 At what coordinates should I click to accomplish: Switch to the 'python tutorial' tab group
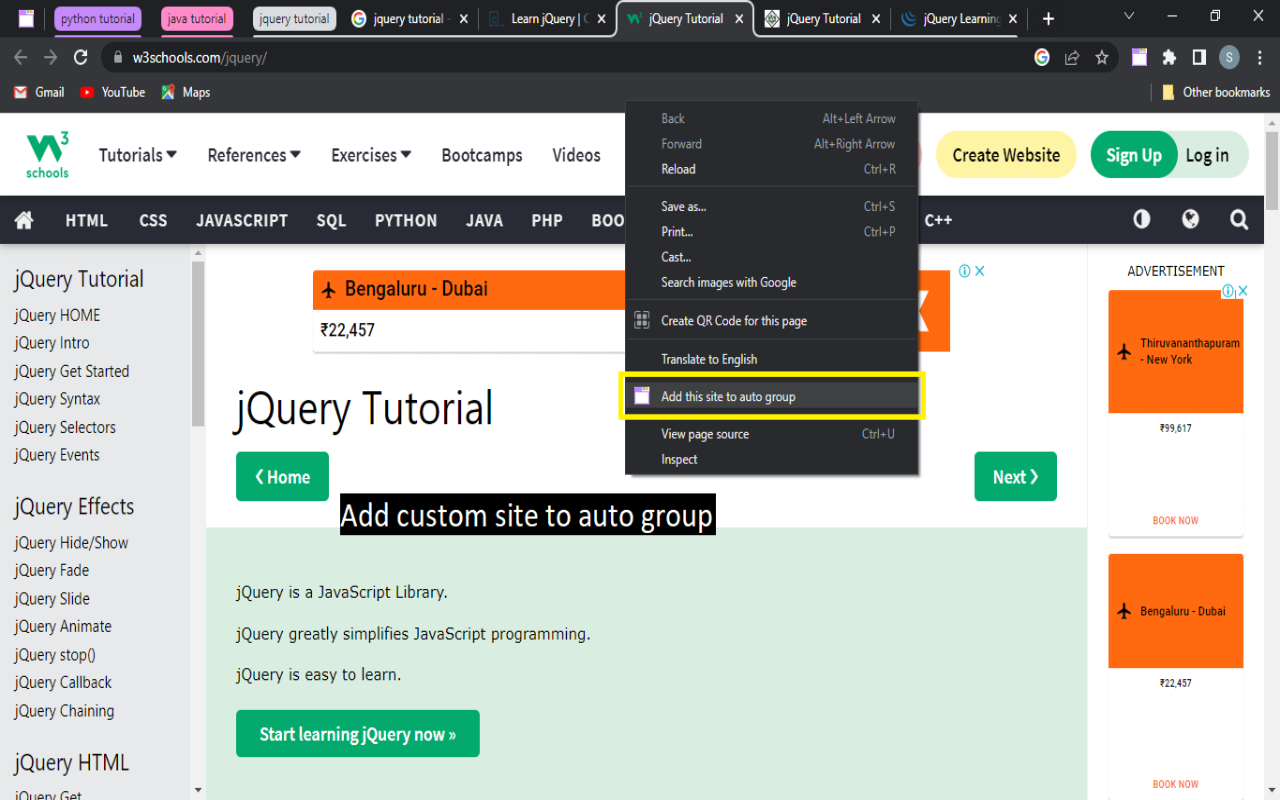(x=97, y=19)
